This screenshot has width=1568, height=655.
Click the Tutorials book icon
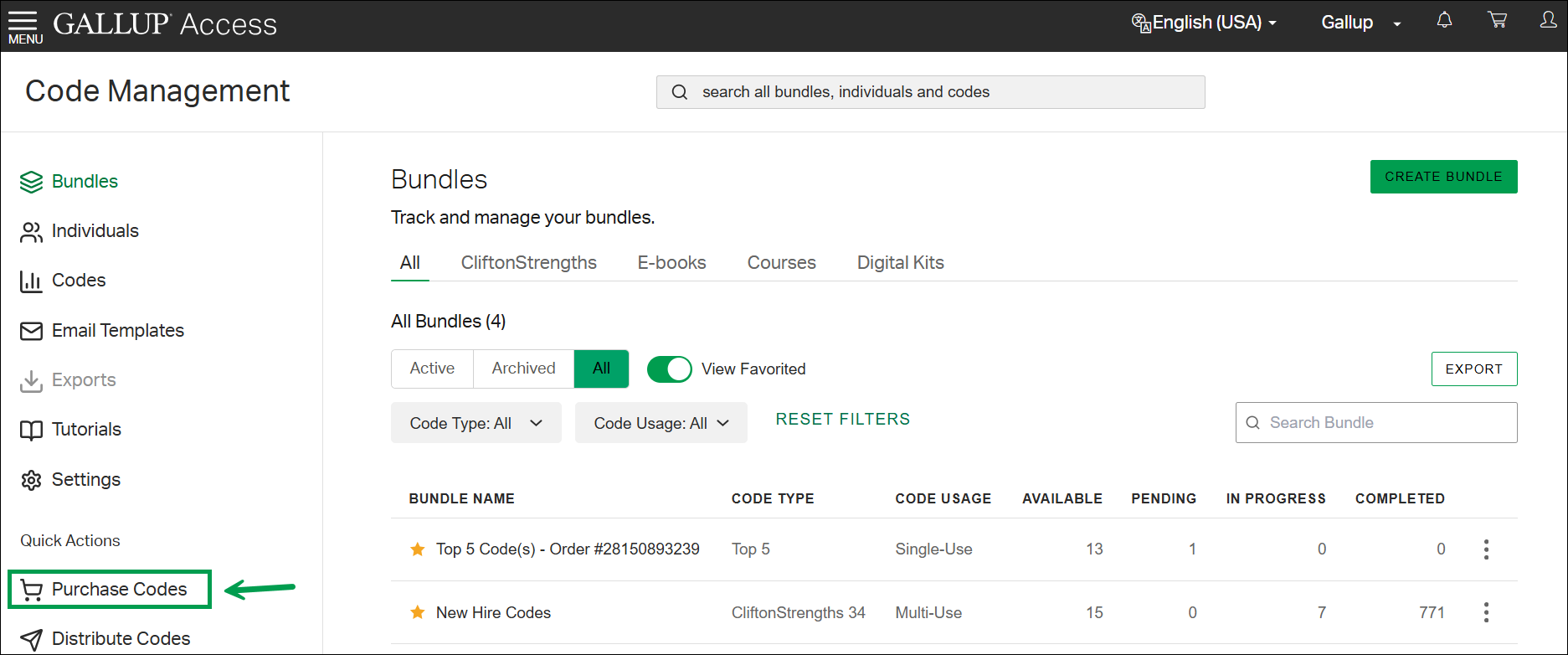(31, 430)
